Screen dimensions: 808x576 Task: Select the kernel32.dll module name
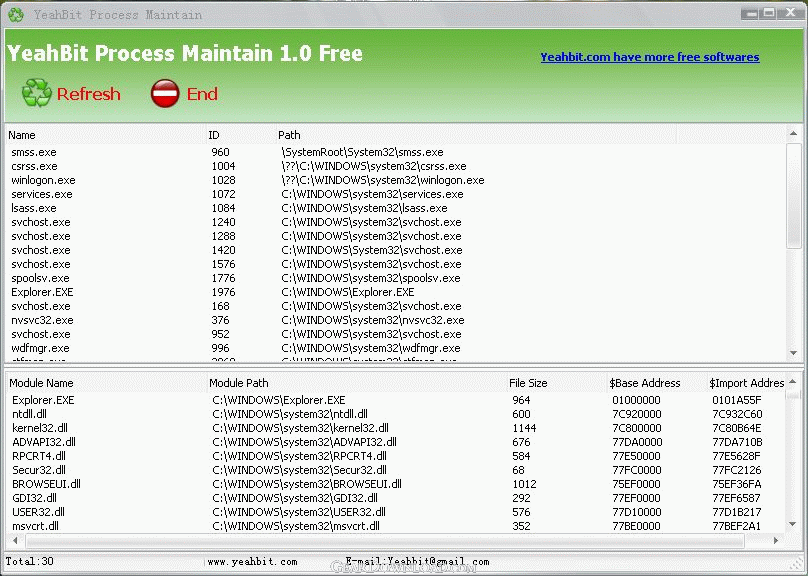click(40, 428)
